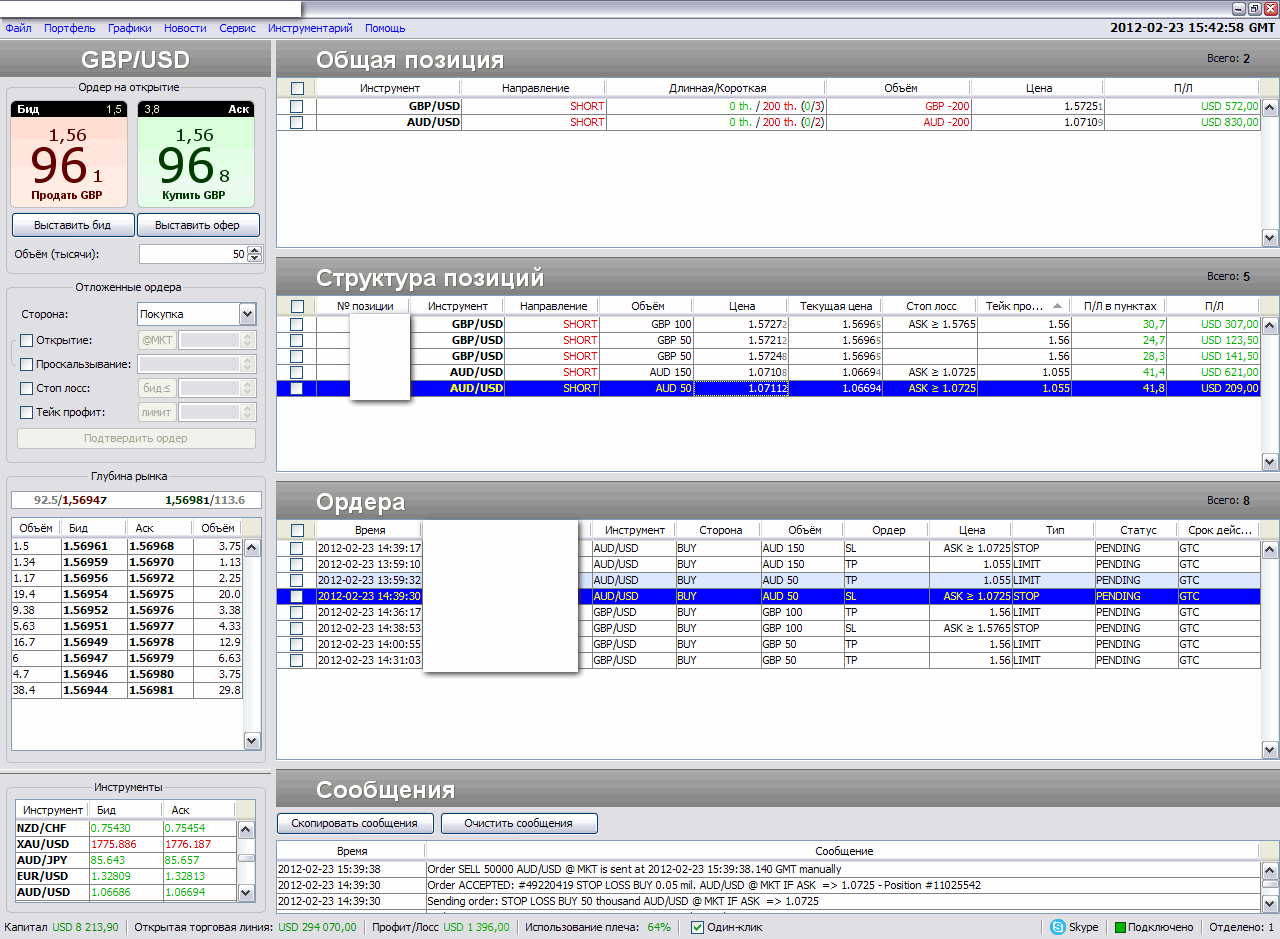Click Использование плеча value 64%
Screen dimensions: 1280x939
(659, 928)
